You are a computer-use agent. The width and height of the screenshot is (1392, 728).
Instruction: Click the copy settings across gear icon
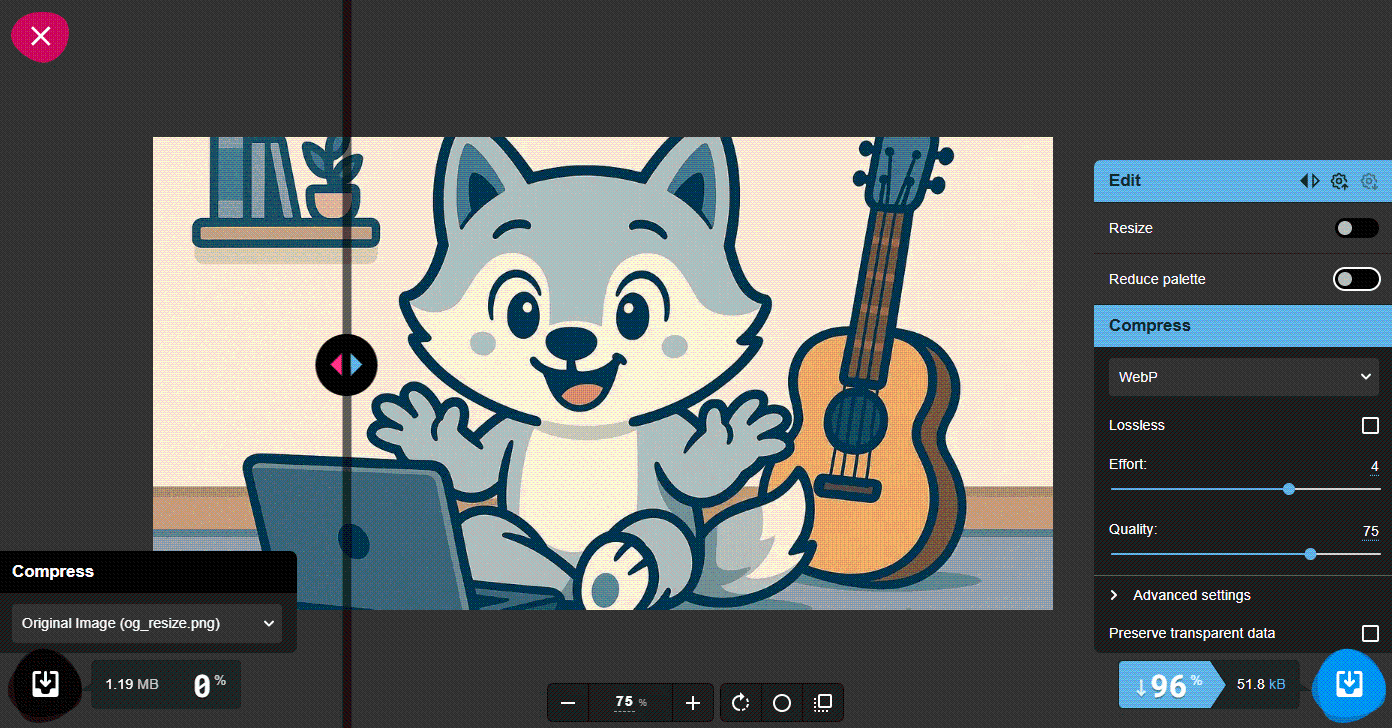click(1339, 181)
